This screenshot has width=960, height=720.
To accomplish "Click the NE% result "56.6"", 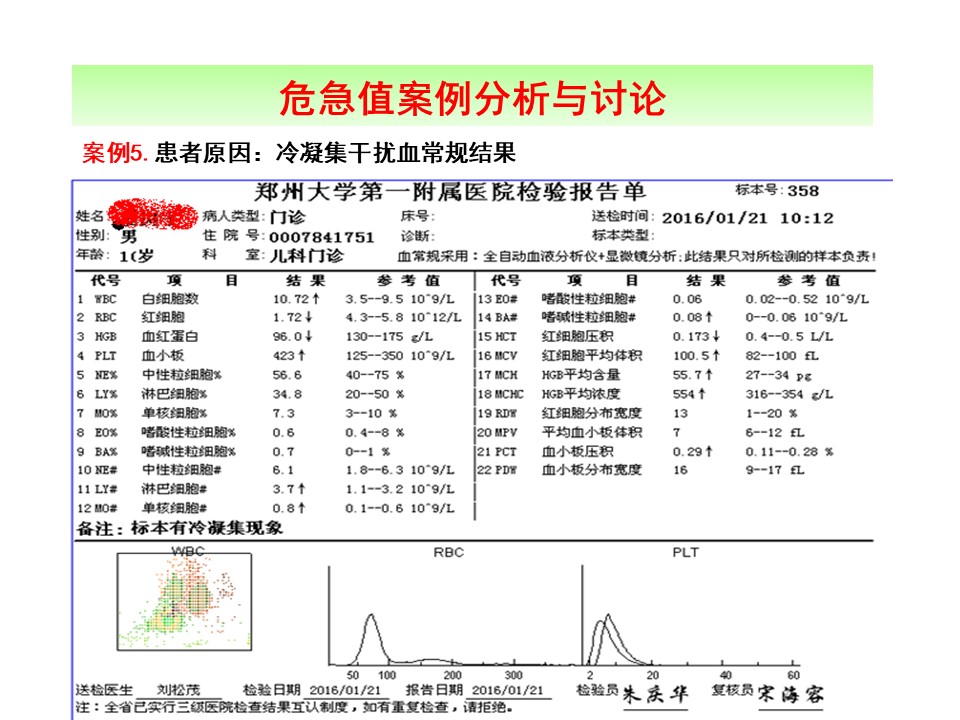I will coord(287,375).
